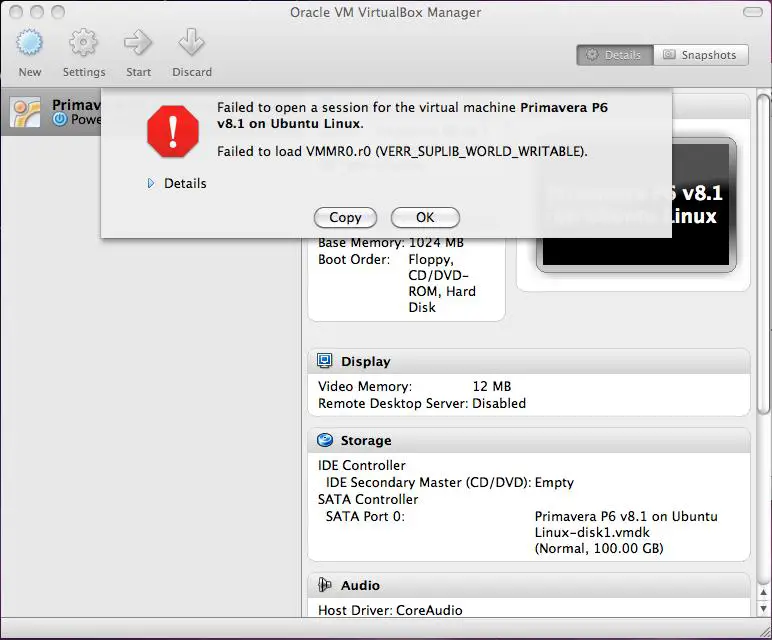The width and height of the screenshot is (772, 640).
Task: Click the Powered Off state icon
Action: point(60,119)
